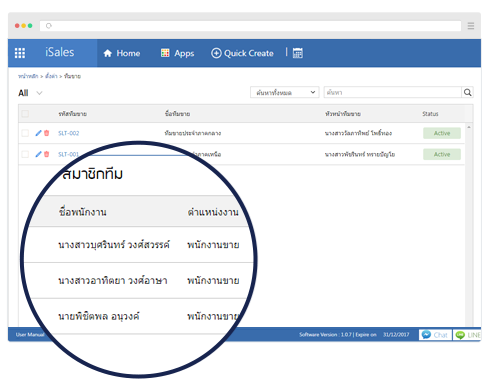Go to the Home menu item
This screenshot has width=488, height=379.
coord(122,53)
